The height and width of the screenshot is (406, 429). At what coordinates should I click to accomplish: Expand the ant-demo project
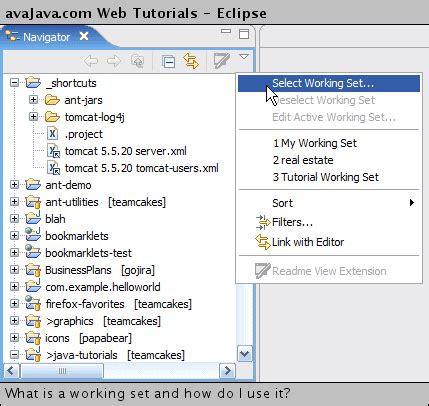pos(14,184)
